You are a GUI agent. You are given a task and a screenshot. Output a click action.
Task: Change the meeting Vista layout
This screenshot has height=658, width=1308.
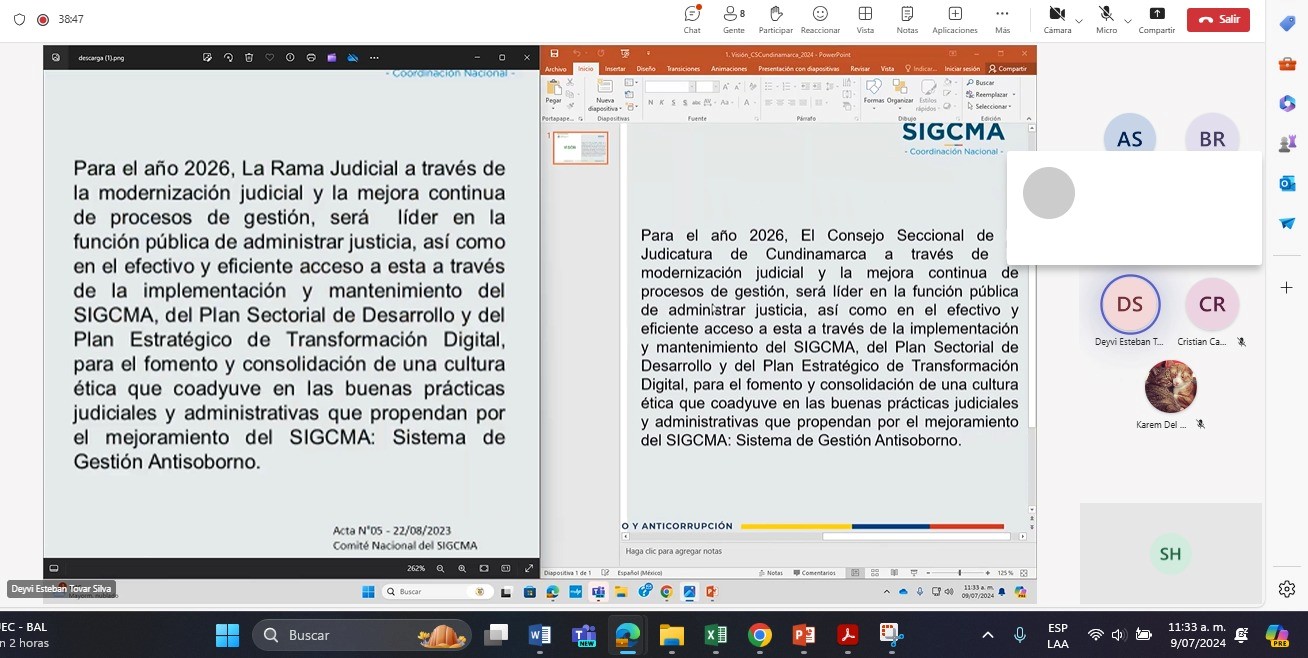click(865, 20)
